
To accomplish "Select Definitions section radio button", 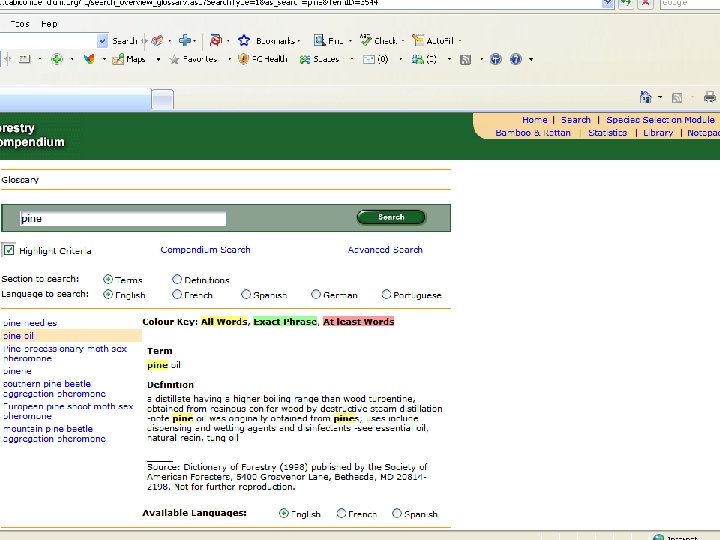I will pos(177,279).
